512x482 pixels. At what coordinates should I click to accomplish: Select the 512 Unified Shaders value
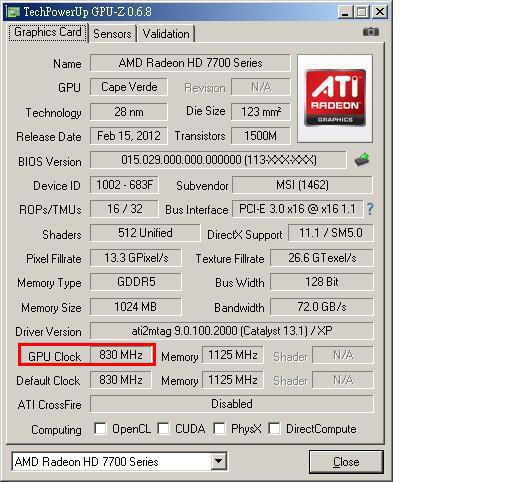[x=145, y=233]
